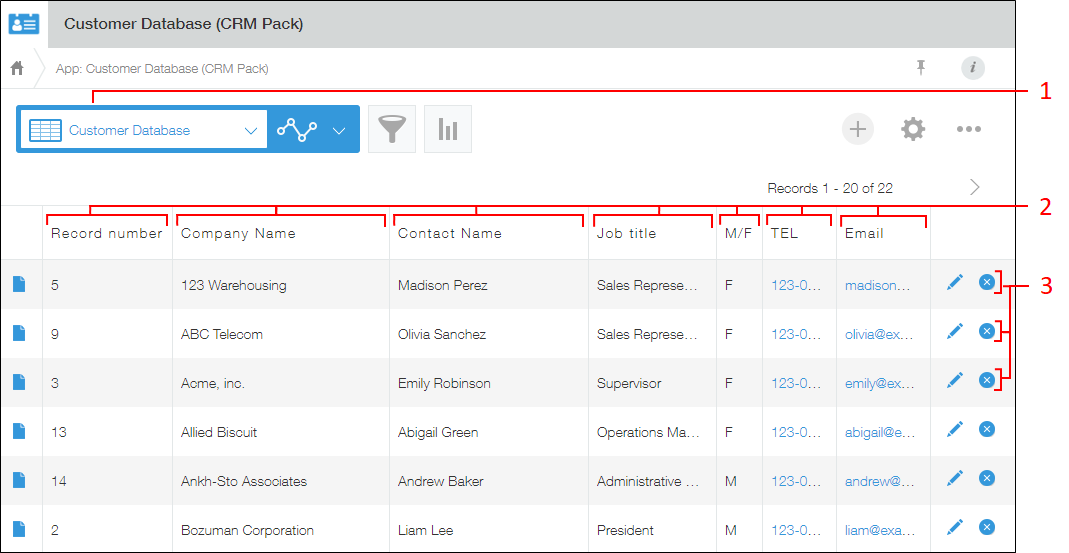Click the pin icon in breadcrumb bar
This screenshot has width=1069, height=553.
(921, 68)
